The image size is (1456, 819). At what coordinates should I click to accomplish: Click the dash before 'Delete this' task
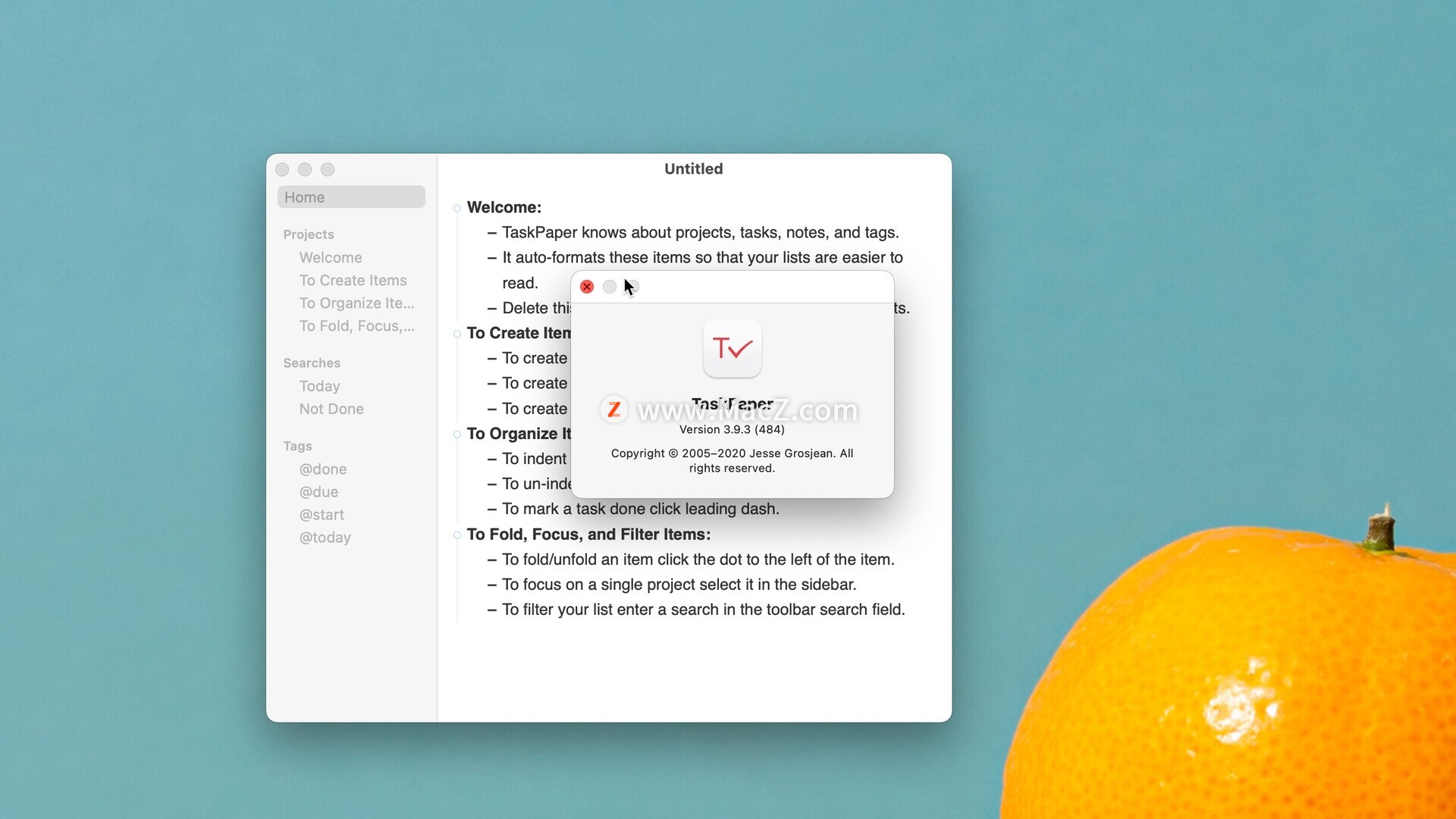click(x=492, y=309)
